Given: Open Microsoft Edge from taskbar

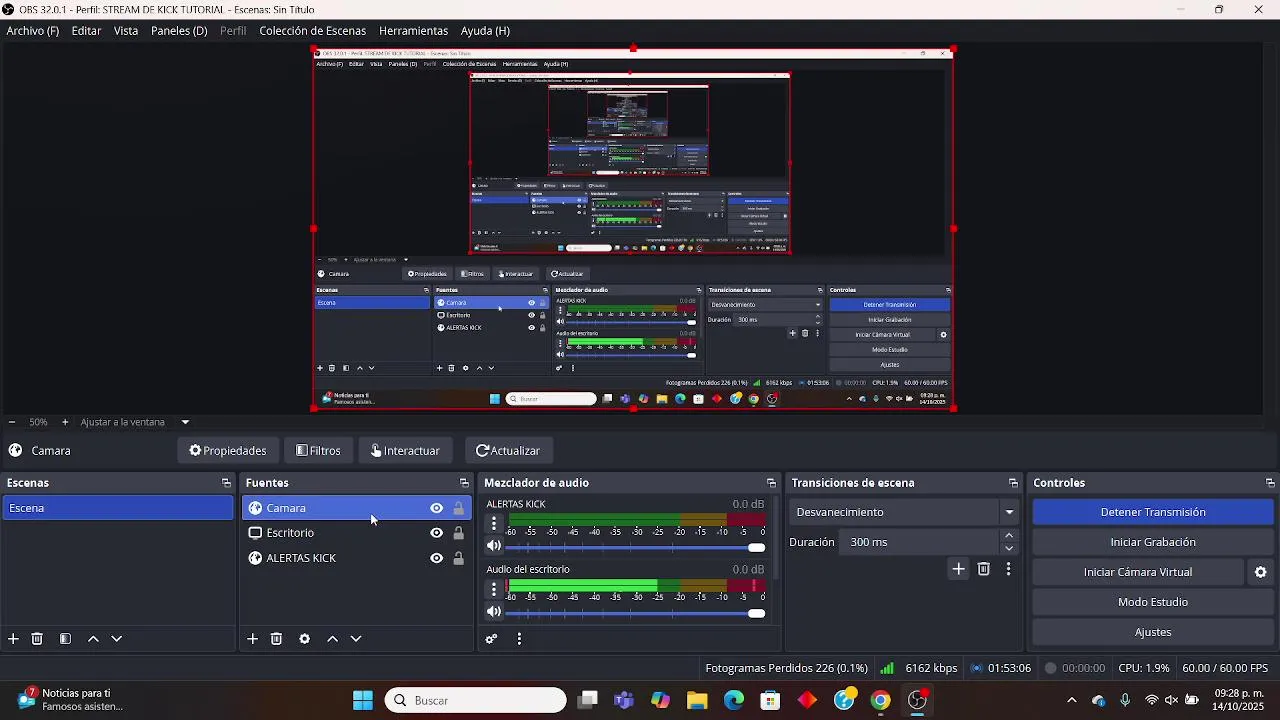Looking at the screenshot, I should (x=734, y=701).
